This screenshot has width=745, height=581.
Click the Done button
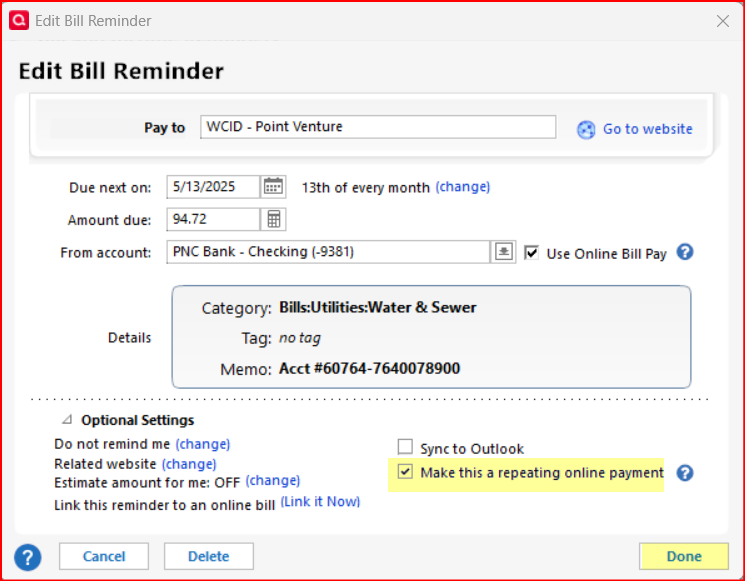(x=684, y=556)
